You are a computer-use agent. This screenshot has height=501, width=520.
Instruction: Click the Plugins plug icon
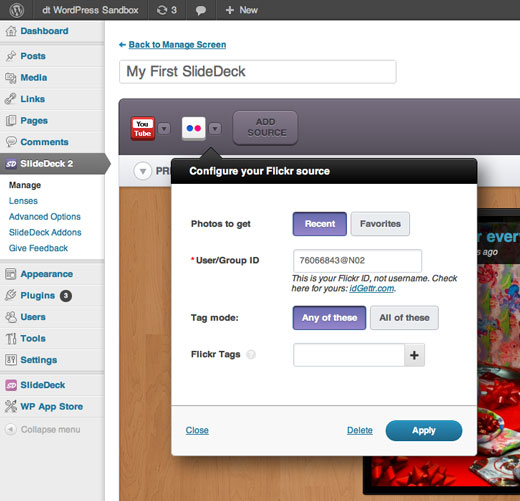11,295
